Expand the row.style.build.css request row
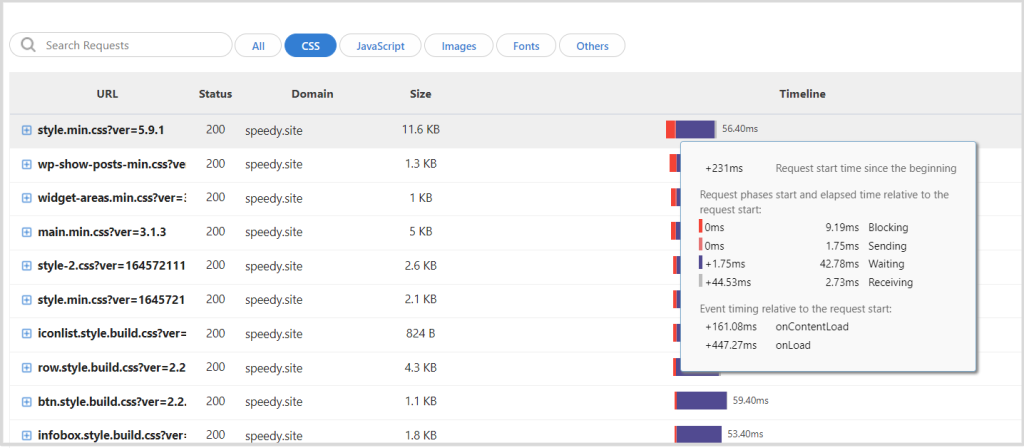This screenshot has height=448, width=1024. click(27, 368)
